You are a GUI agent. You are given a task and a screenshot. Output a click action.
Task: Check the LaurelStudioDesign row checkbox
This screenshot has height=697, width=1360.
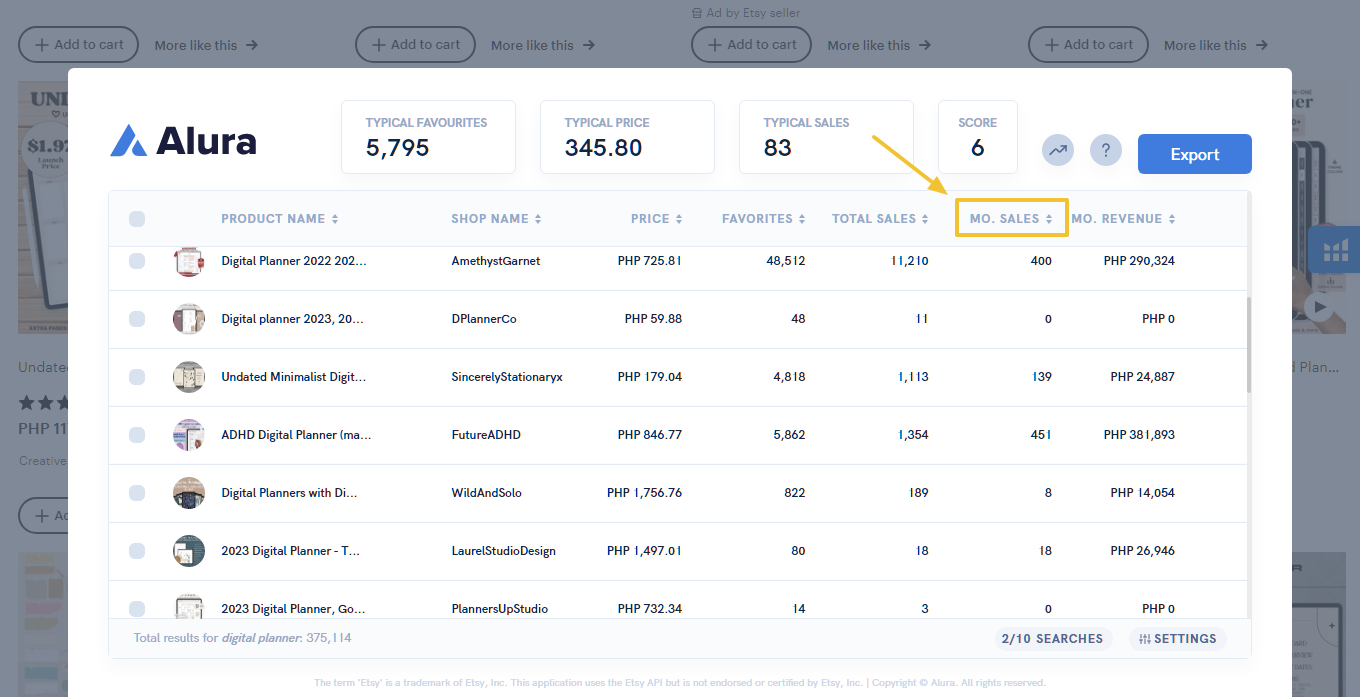point(137,551)
